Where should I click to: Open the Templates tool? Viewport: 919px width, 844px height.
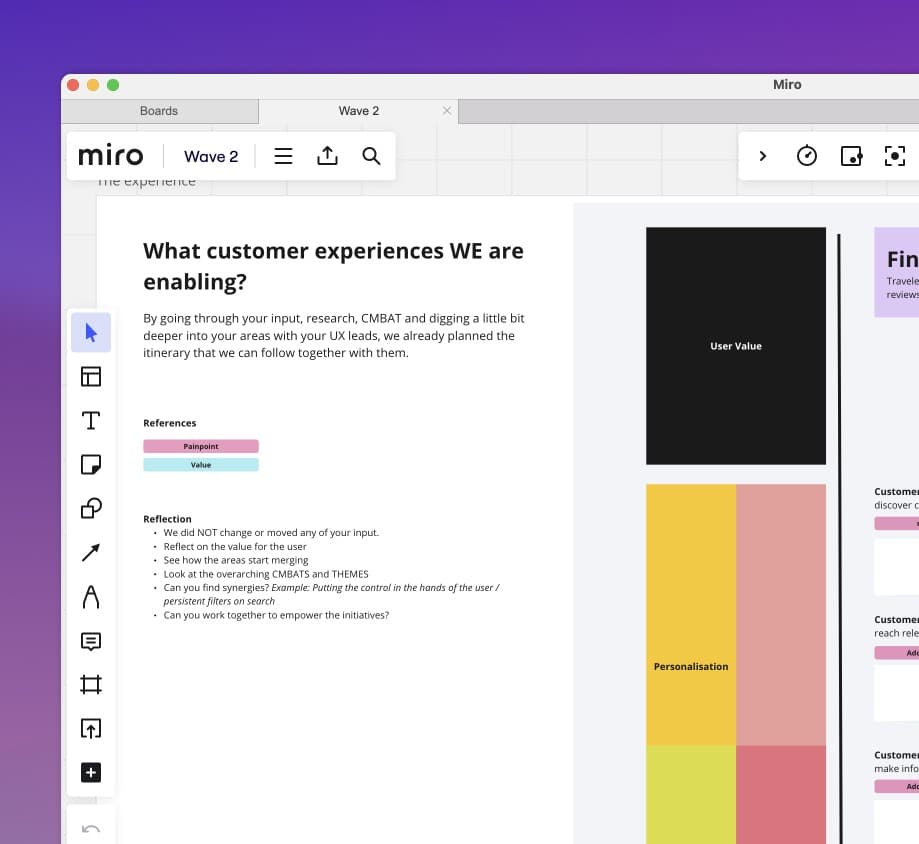91,376
